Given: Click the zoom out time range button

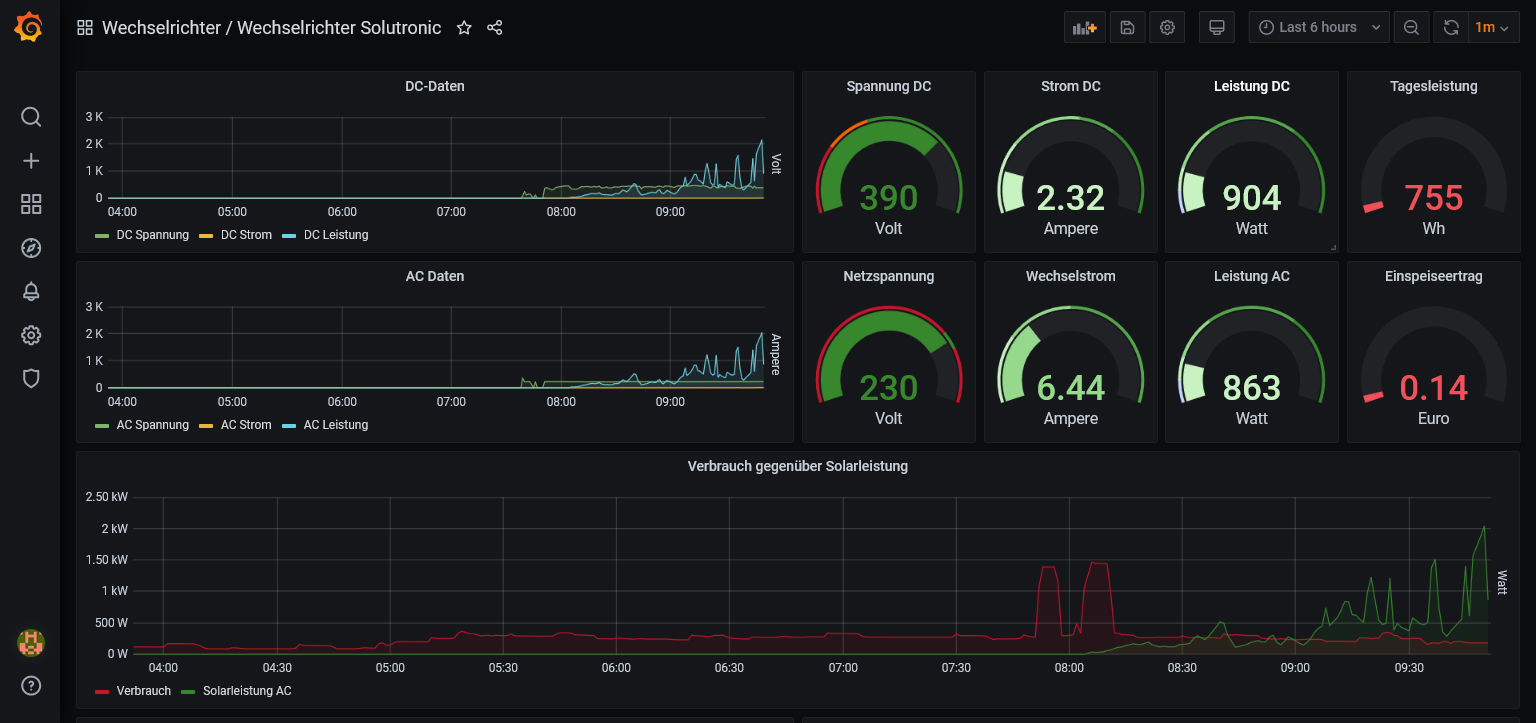Looking at the screenshot, I should (1411, 28).
